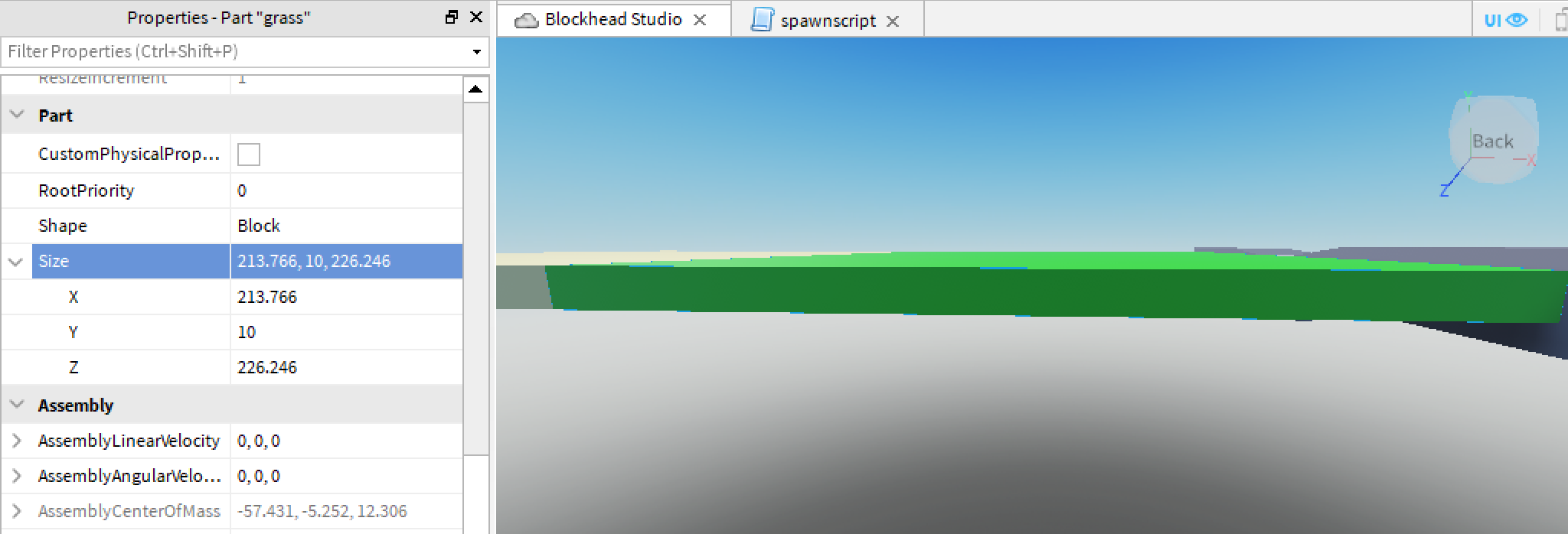Click the CustomPhysicalProperties label

coord(129,154)
